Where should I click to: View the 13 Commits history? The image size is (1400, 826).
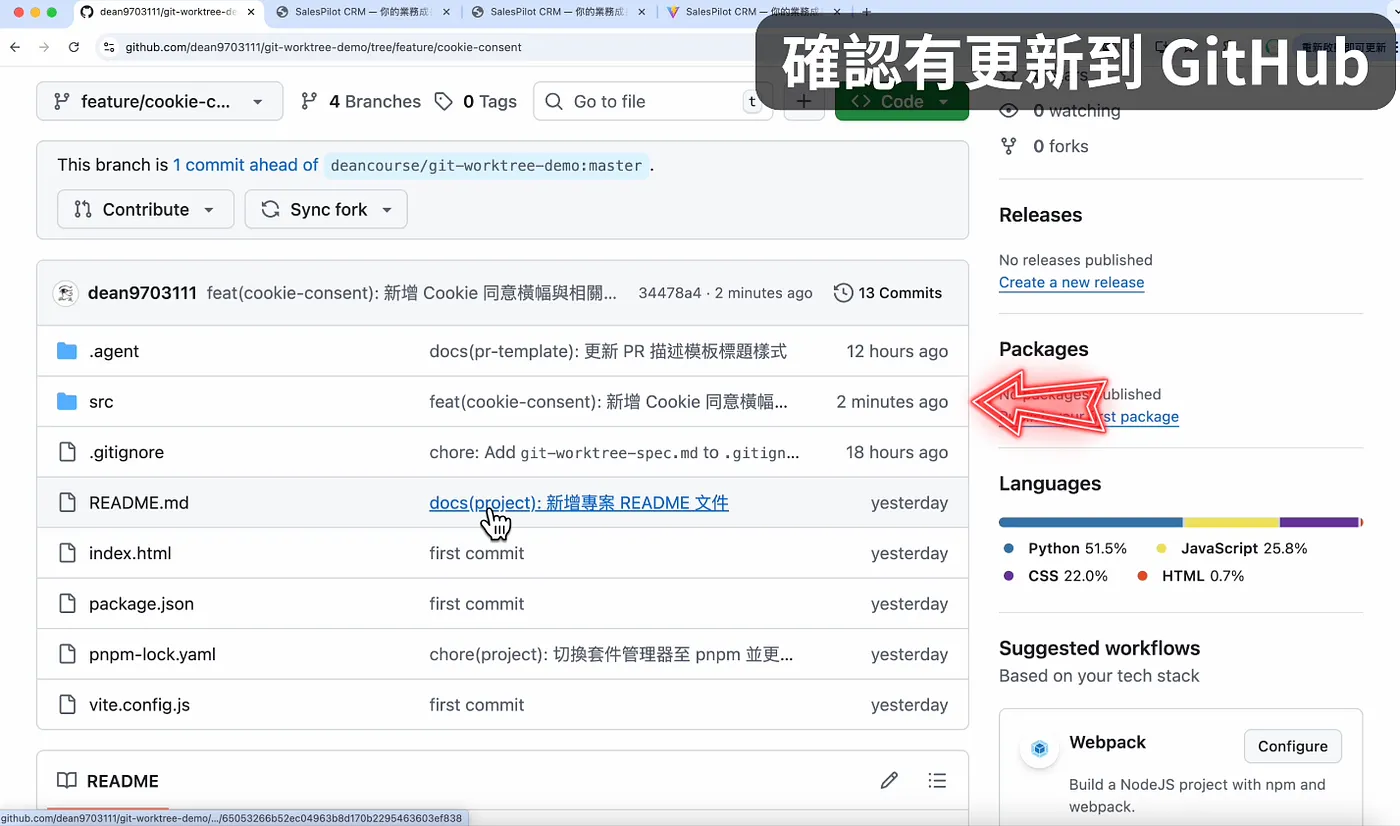pyautogui.click(x=888, y=293)
